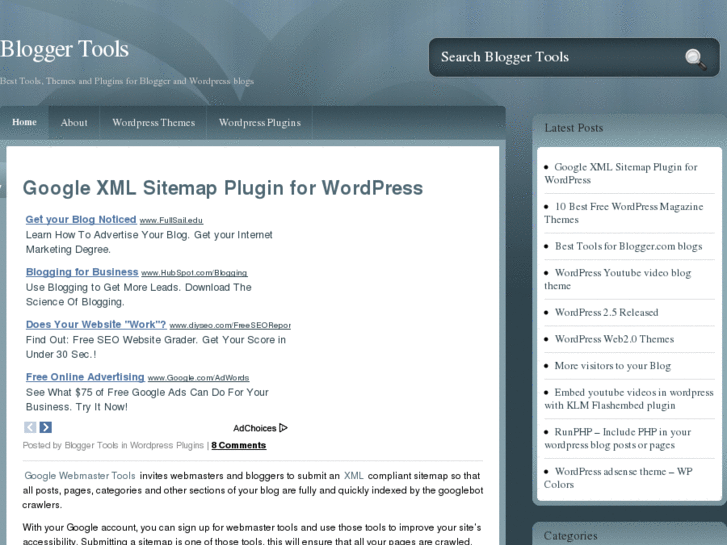Click the Categories sidebar heading

[x=570, y=536]
